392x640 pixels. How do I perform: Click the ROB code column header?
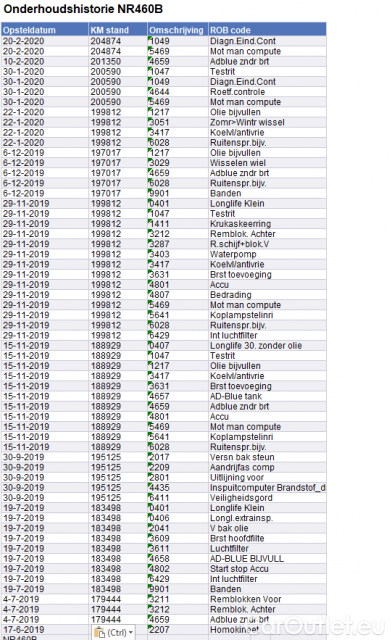(267, 30)
